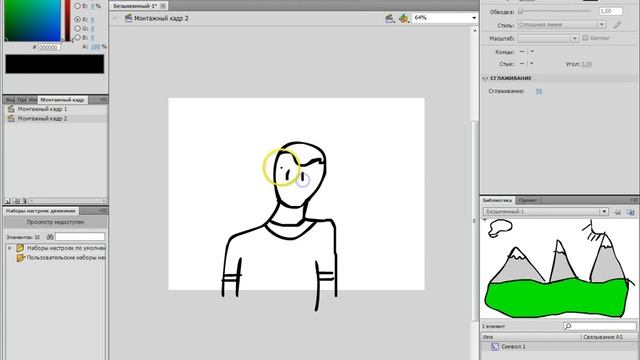This screenshot has width=640, height=360.
Task: Switch to the Проект tab
Action: click(528, 200)
